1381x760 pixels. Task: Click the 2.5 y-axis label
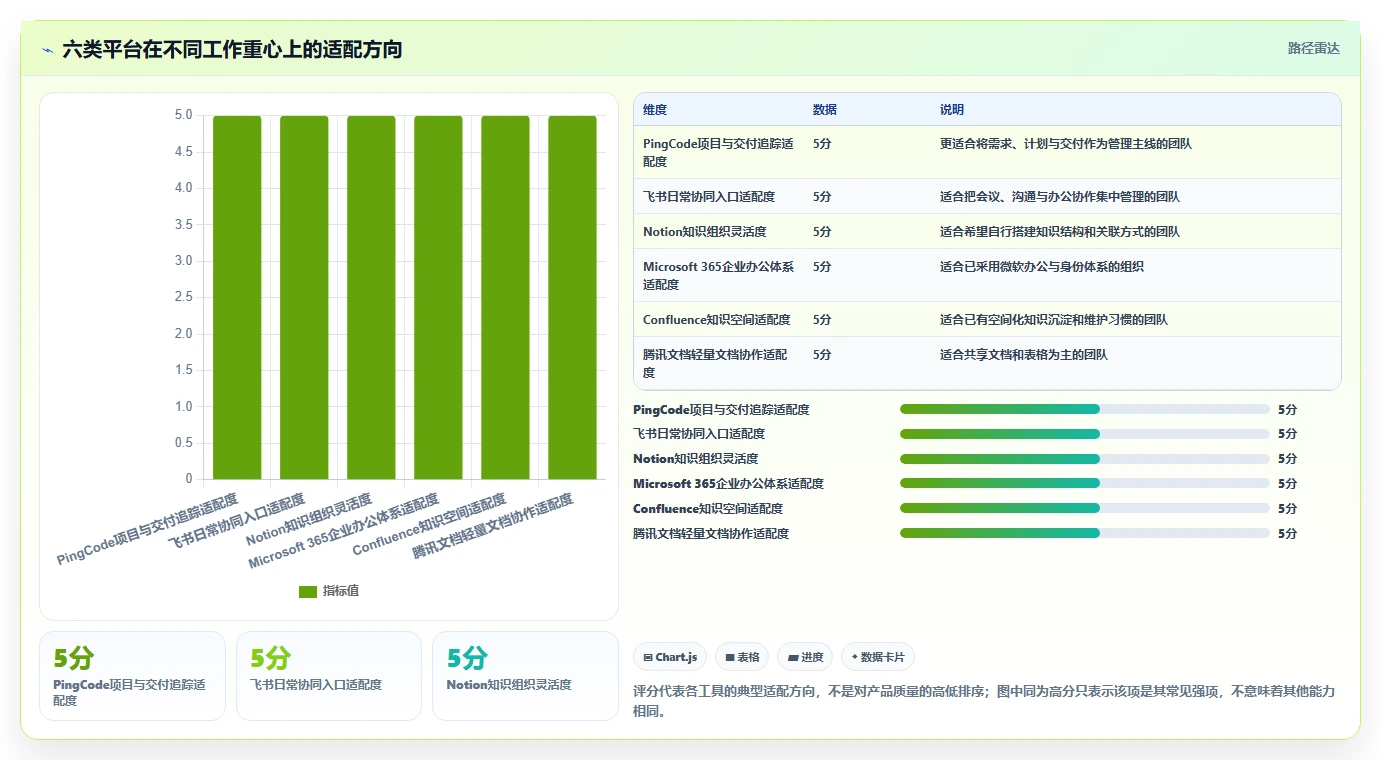click(x=183, y=297)
